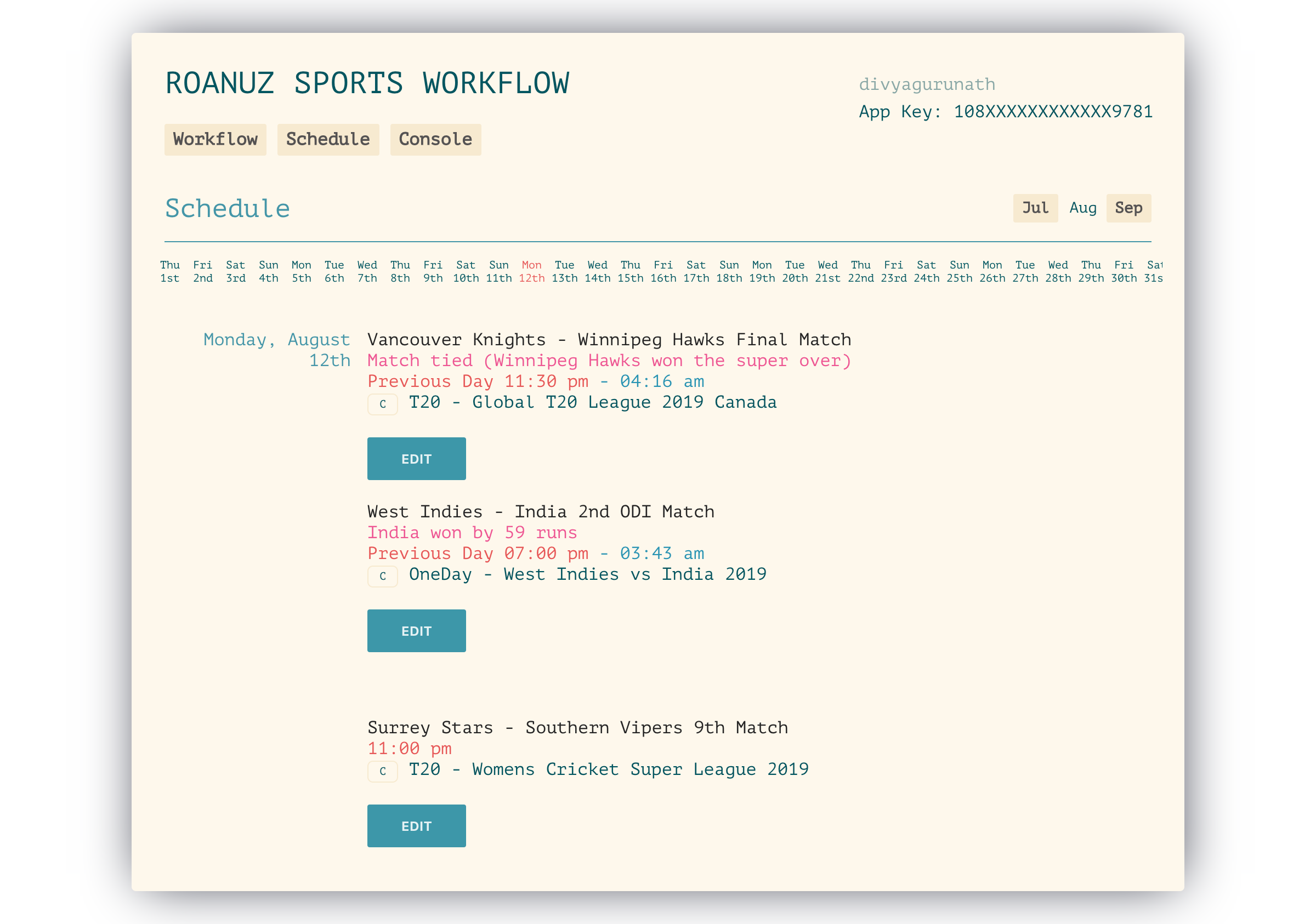This screenshot has height=924, width=1316.
Task: Select Tue 27th in date strip
Action: [x=1025, y=271]
